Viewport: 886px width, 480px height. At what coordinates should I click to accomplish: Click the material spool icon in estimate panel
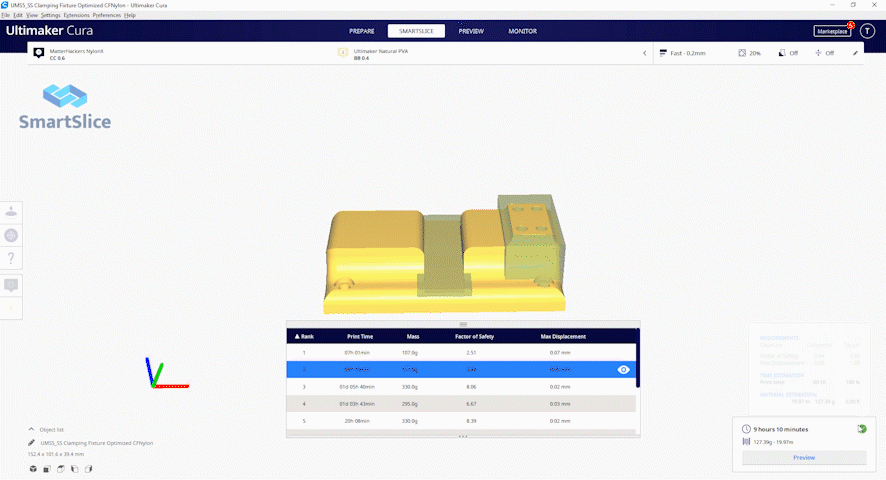click(x=746, y=442)
